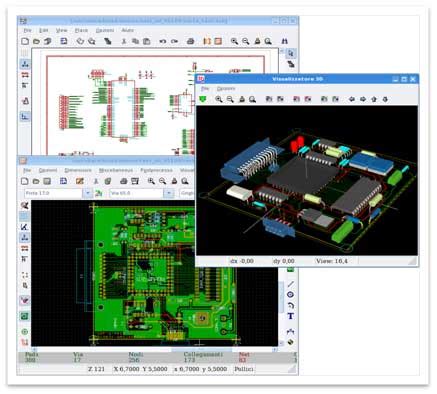Open Dimensioni menu in PCB editor
The width and height of the screenshot is (437, 394).
coord(78,170)
